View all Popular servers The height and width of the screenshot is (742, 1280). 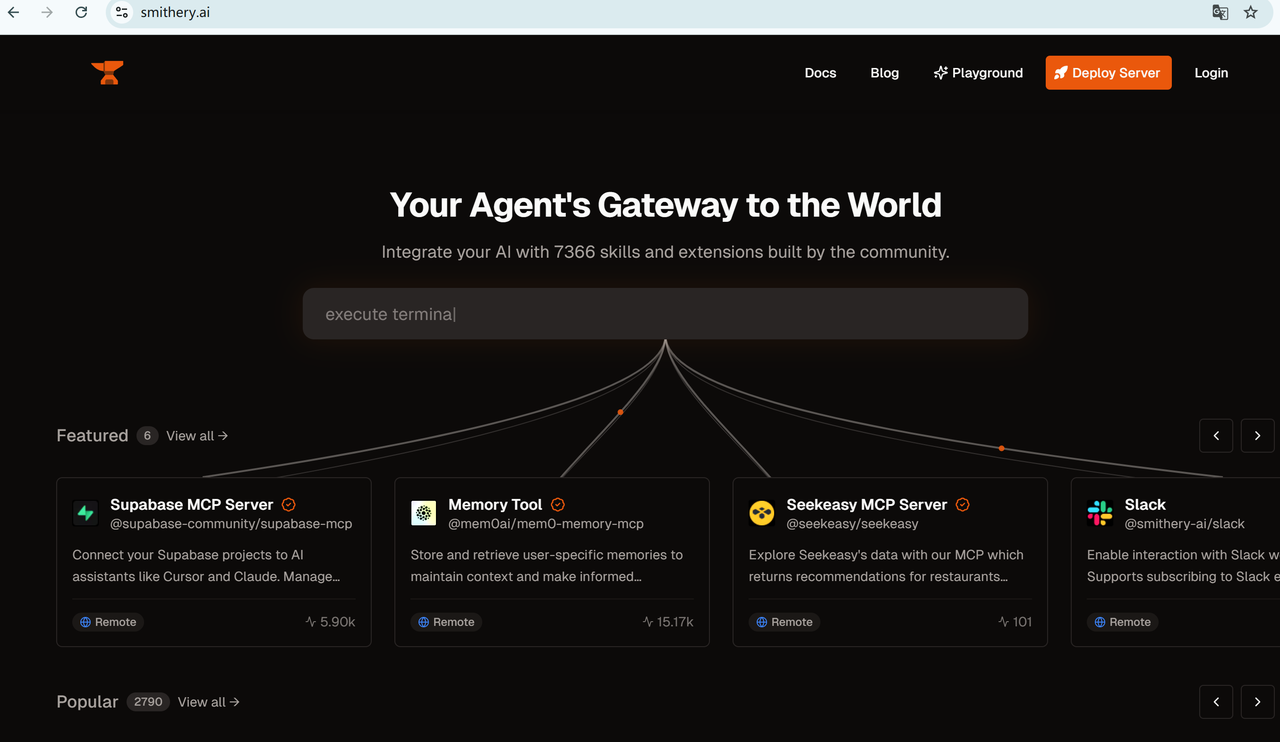(209, 702)
